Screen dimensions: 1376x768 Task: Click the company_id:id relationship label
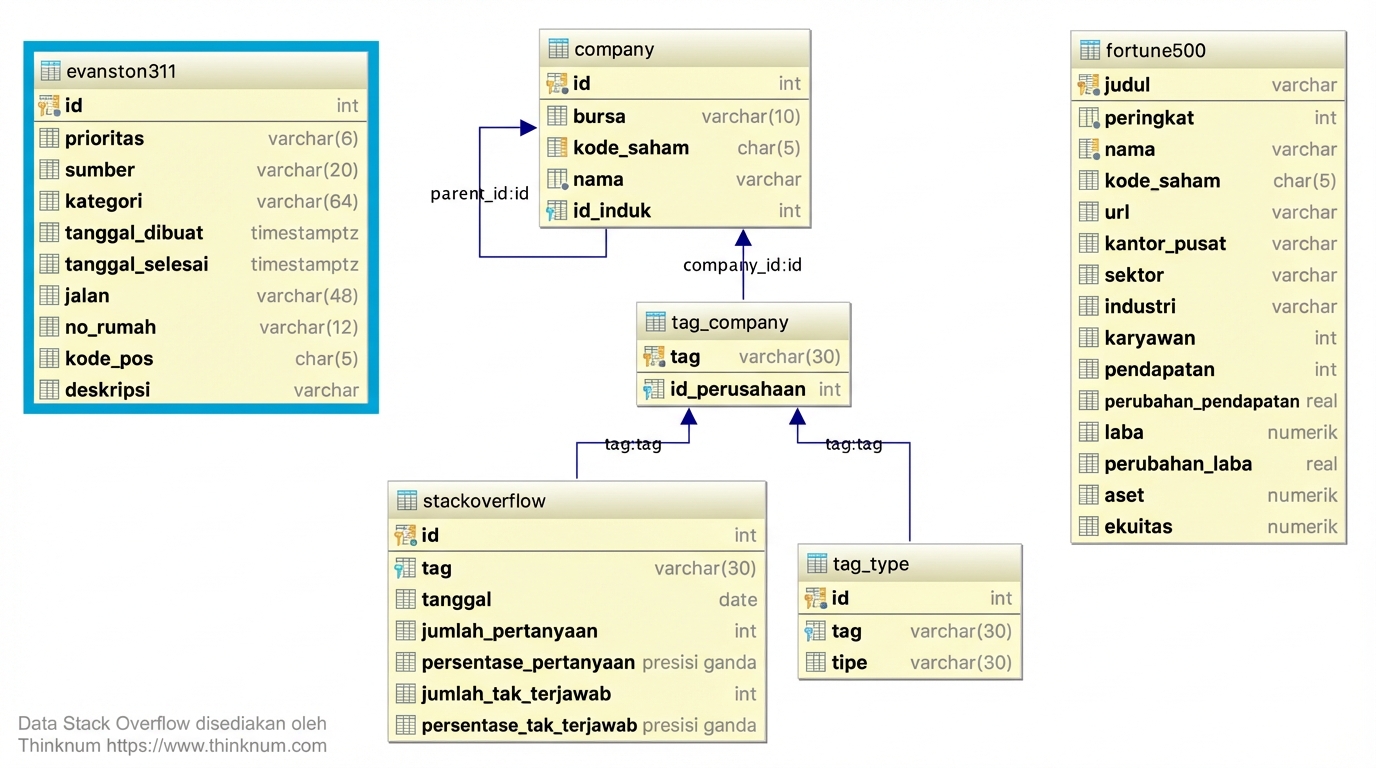point(742,265)
